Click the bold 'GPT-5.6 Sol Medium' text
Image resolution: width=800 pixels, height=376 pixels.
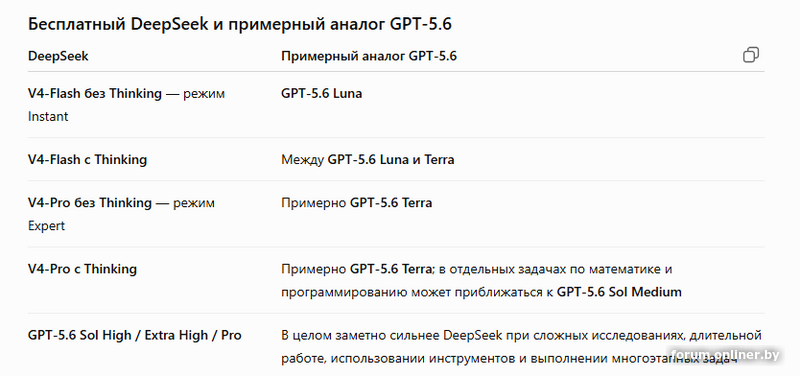coord(619,292)
